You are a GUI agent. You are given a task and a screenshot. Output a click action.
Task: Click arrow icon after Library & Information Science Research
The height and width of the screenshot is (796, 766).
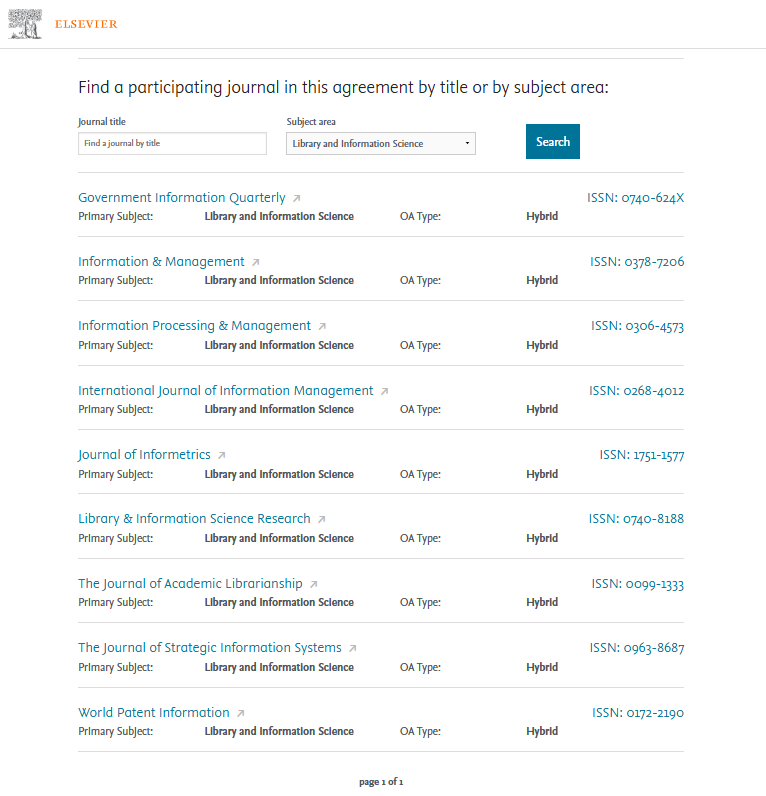[x=322, y=520]
